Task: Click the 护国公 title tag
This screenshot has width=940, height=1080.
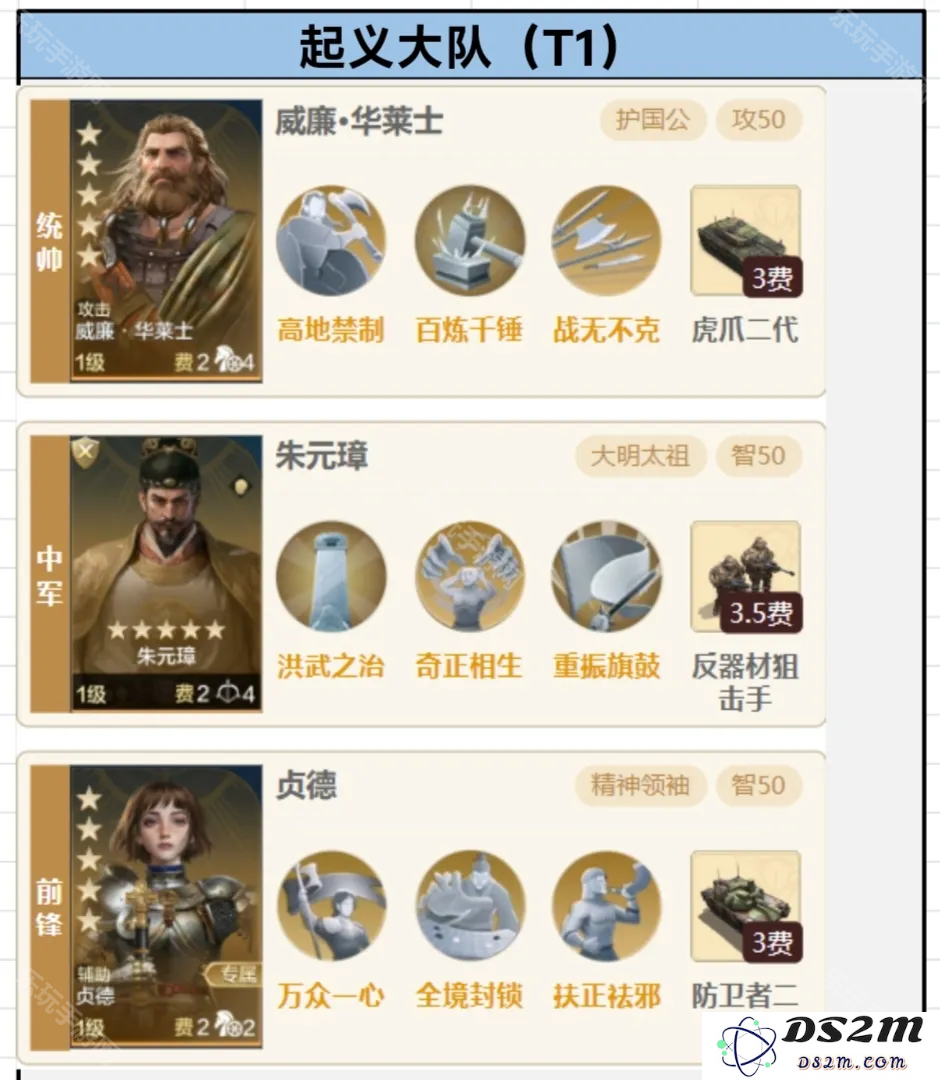Action: point(653,120)
